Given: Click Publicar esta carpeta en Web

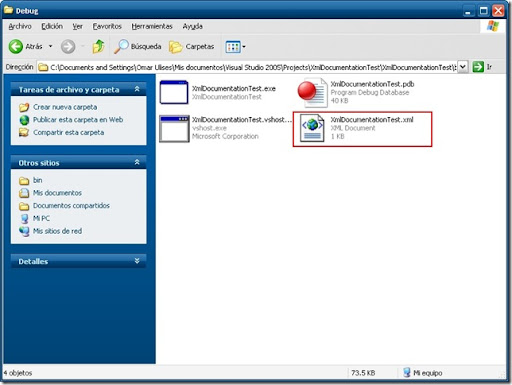Looking at the screenshot, I should pos(78,120).
